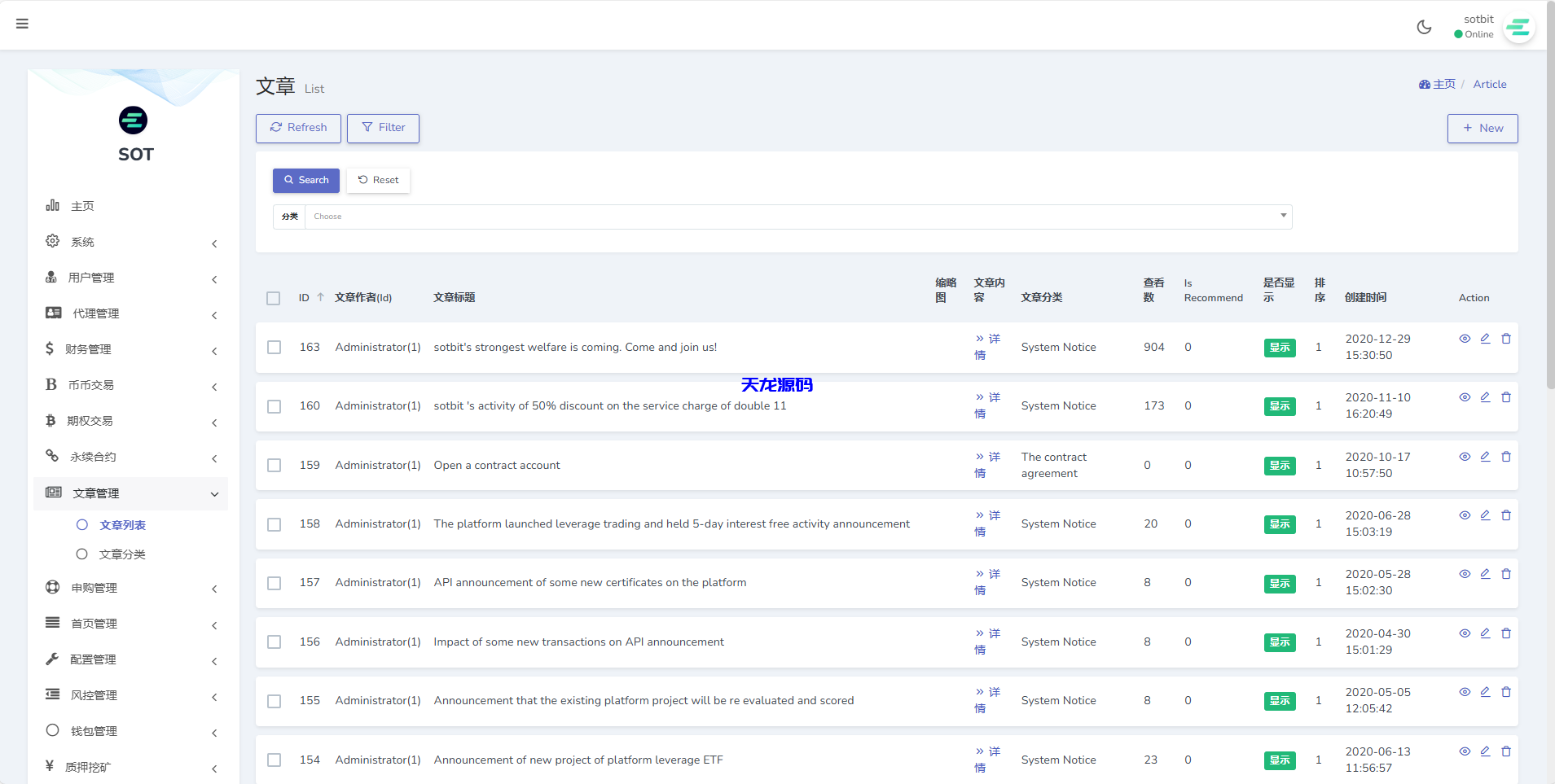Viewport: 1555px width, 784px height.
Task: Collapse the 文章管理 sidebar menu
Action: click(131, 493)
